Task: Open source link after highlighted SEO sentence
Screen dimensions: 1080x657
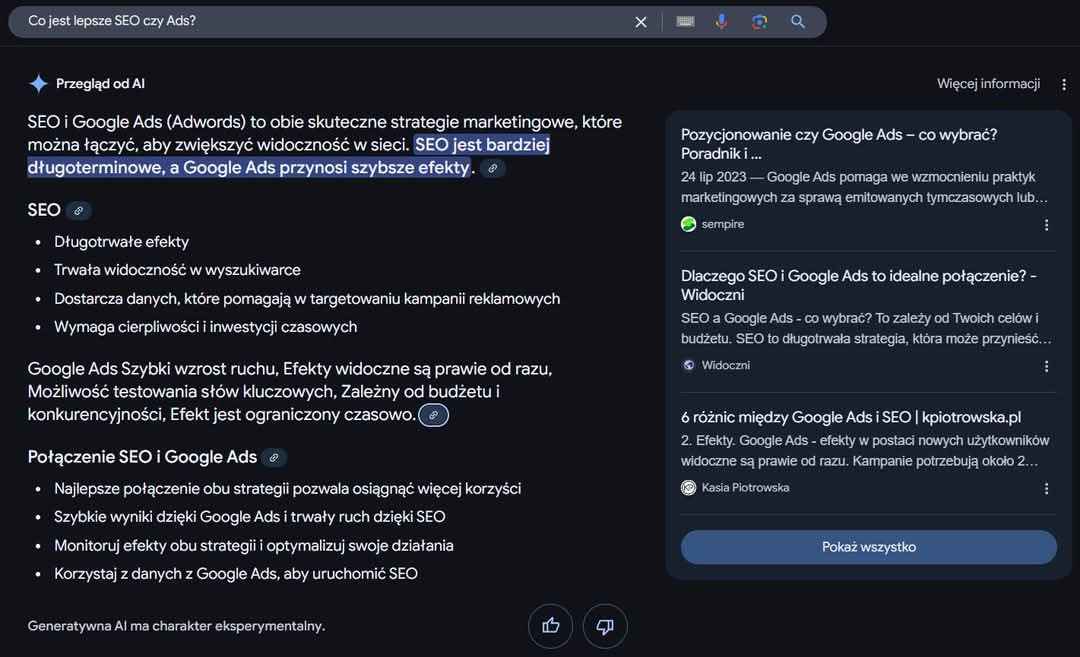Action: coord(492,168)
